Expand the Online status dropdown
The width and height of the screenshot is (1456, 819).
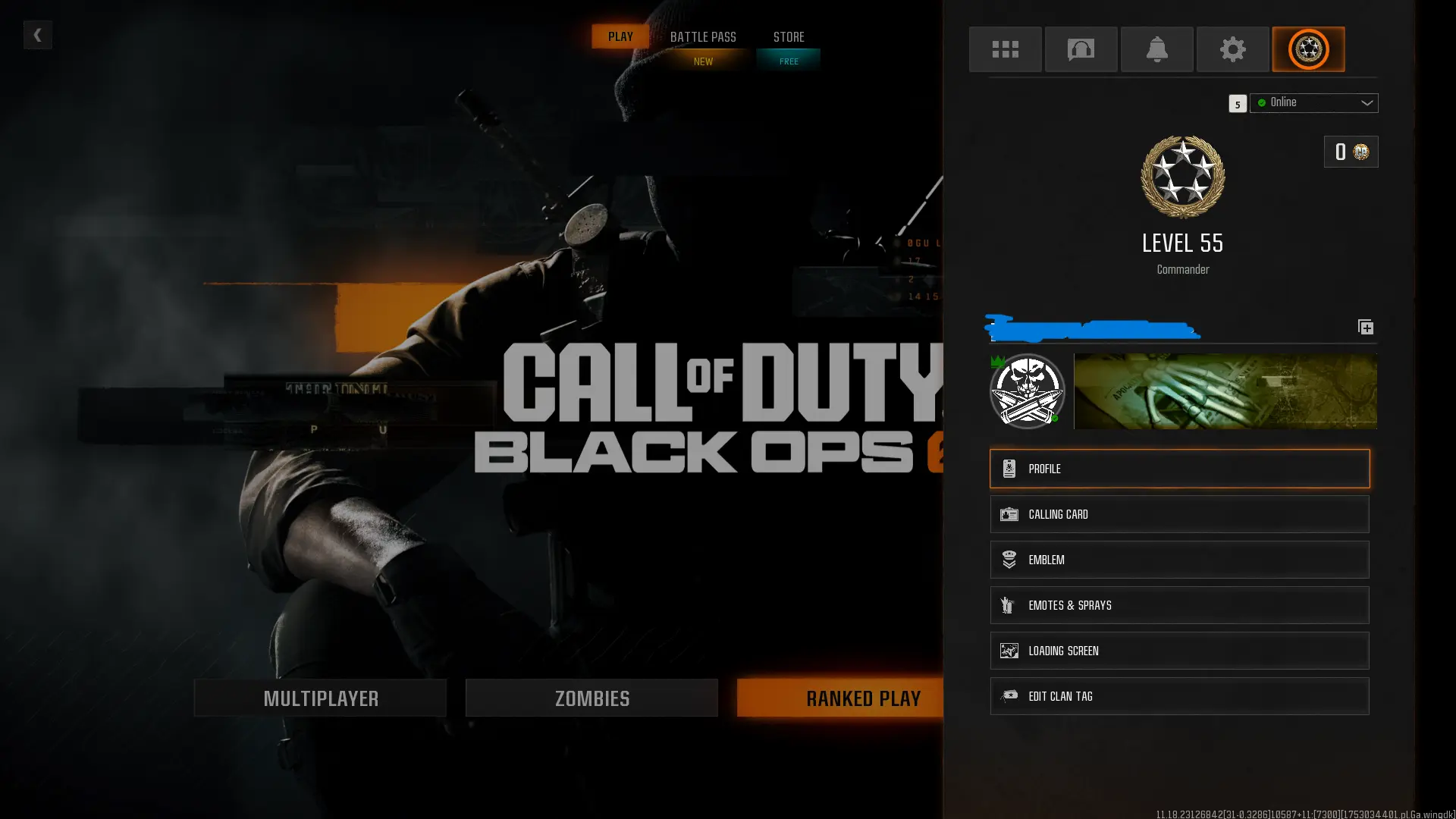[1314, 102]
